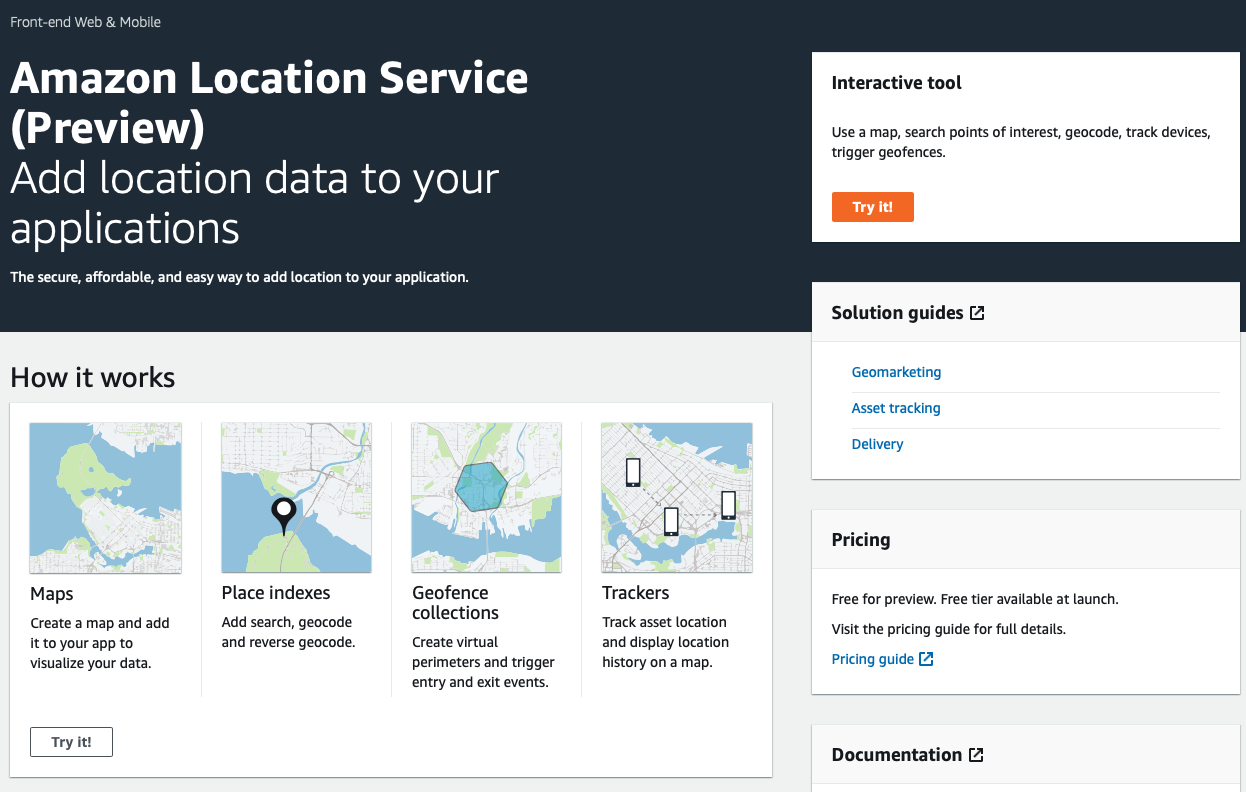The height and width of the screenshot is (792, 1246).
Task: Select the Trackers map thumbnail
Action: [676, 497]
